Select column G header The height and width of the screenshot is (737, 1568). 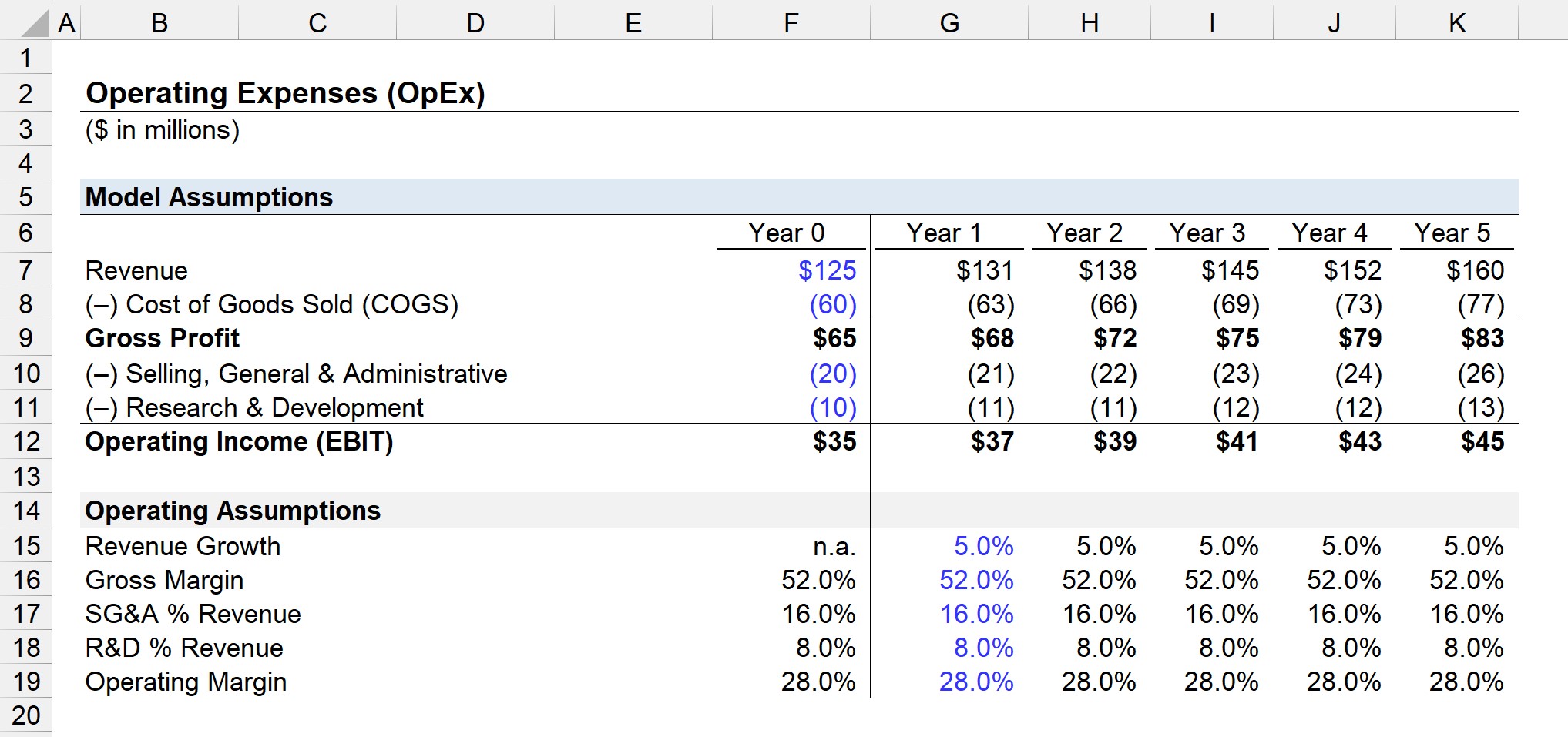(x=949, y=23)
